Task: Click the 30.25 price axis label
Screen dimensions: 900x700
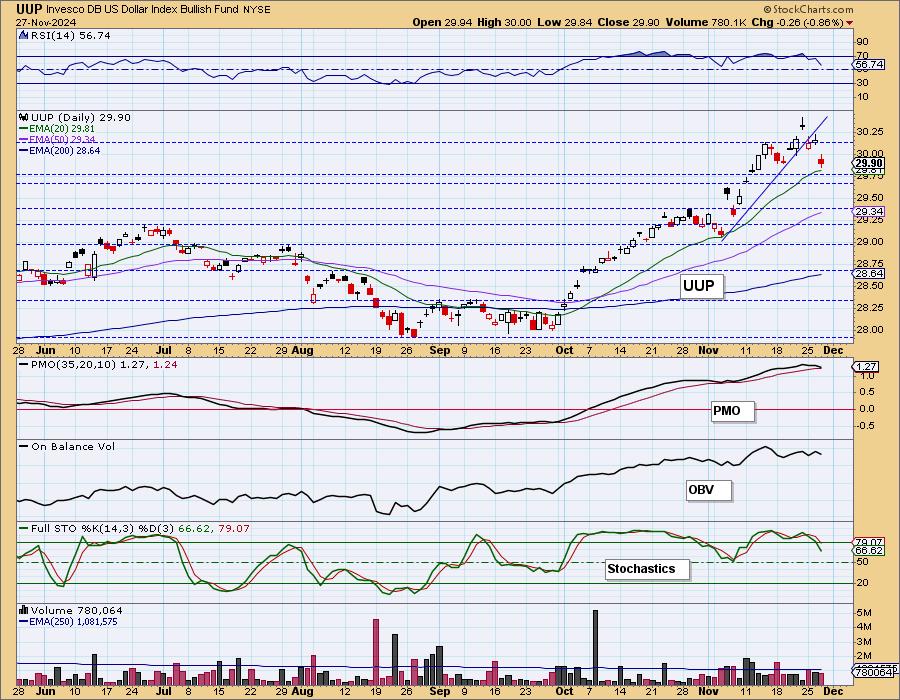Action: pyautogui.click(x=870, y=131)
